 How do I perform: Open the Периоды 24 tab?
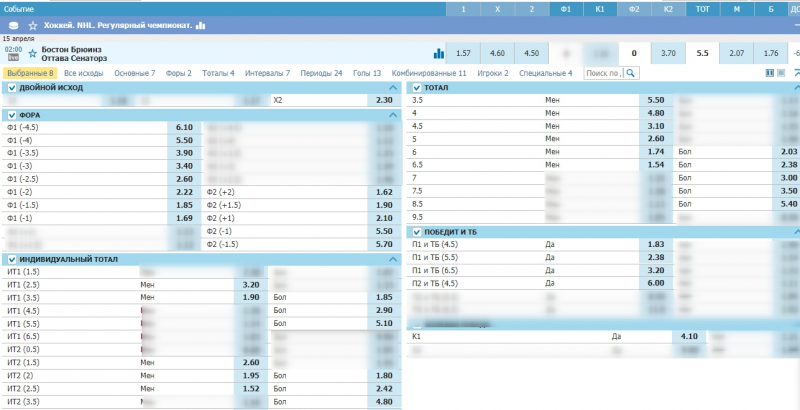coord(321,73)
